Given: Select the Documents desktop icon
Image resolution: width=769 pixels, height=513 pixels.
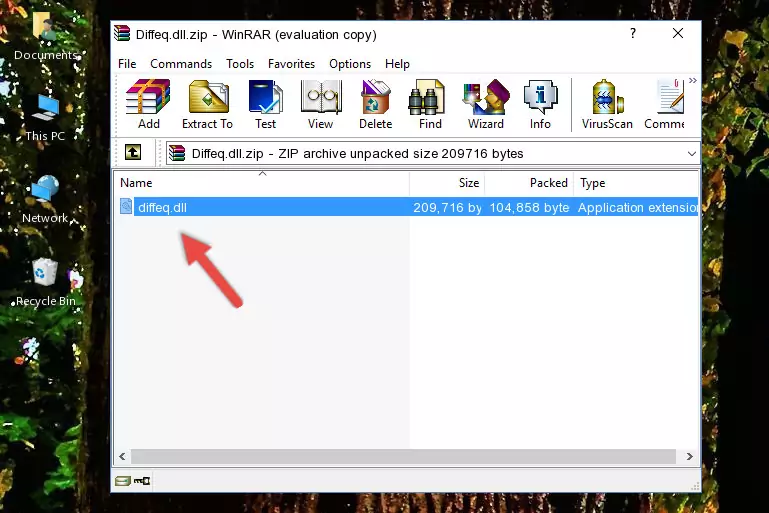Looking at the screenshot, I should pos(46,37).
